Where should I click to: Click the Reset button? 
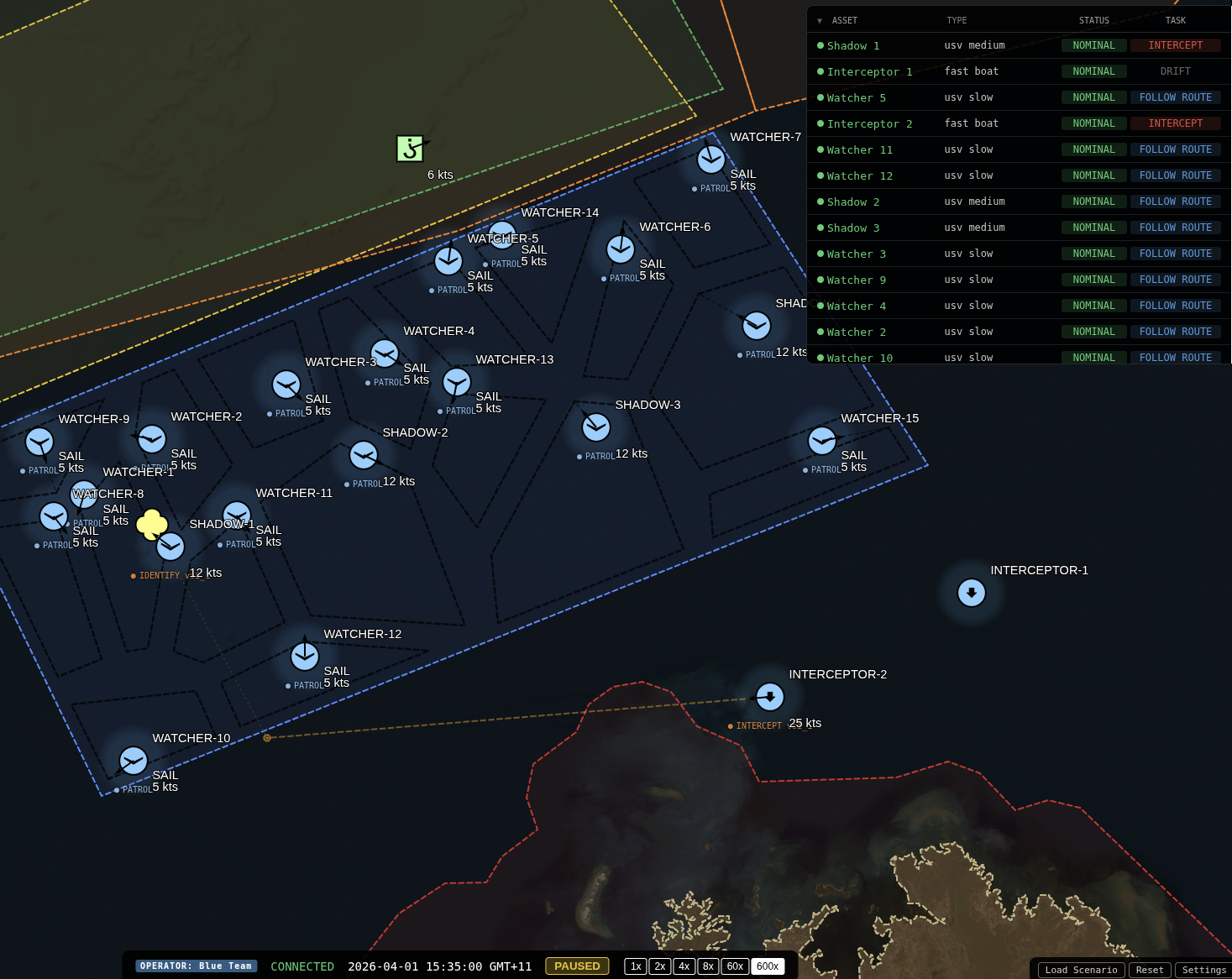click(1150, 970)
